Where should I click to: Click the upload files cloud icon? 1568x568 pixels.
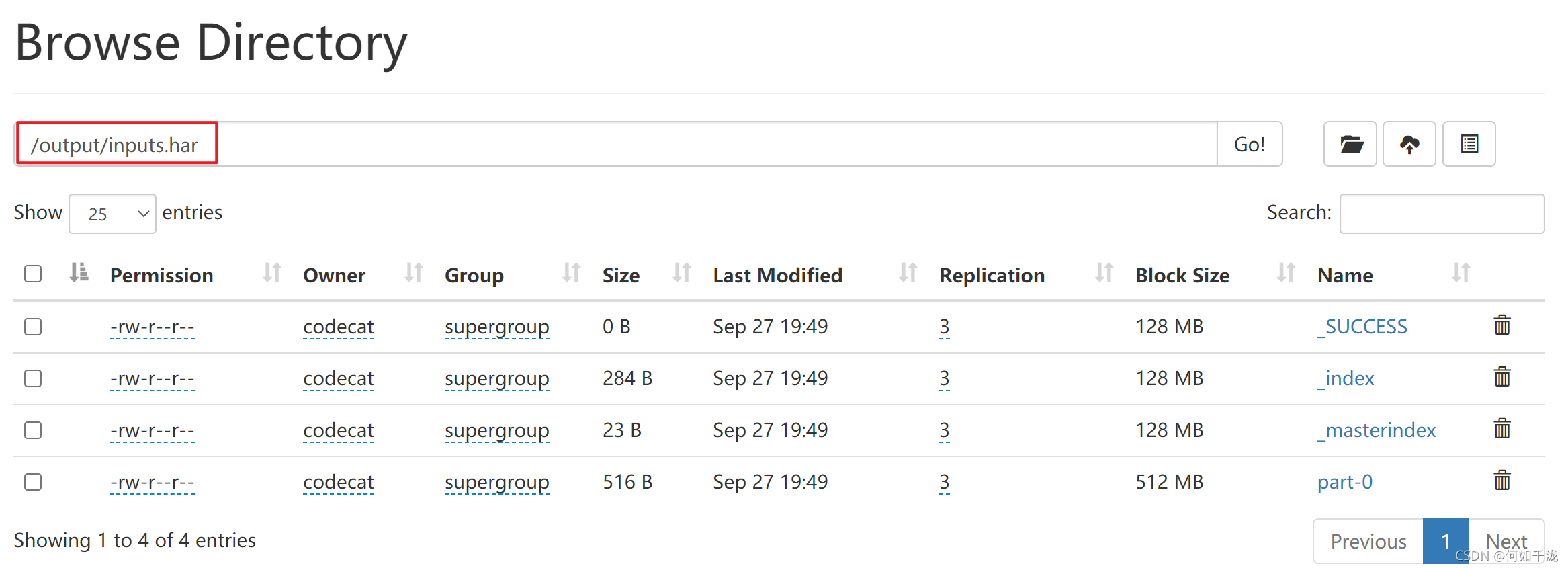click(x=1409, y=144)
